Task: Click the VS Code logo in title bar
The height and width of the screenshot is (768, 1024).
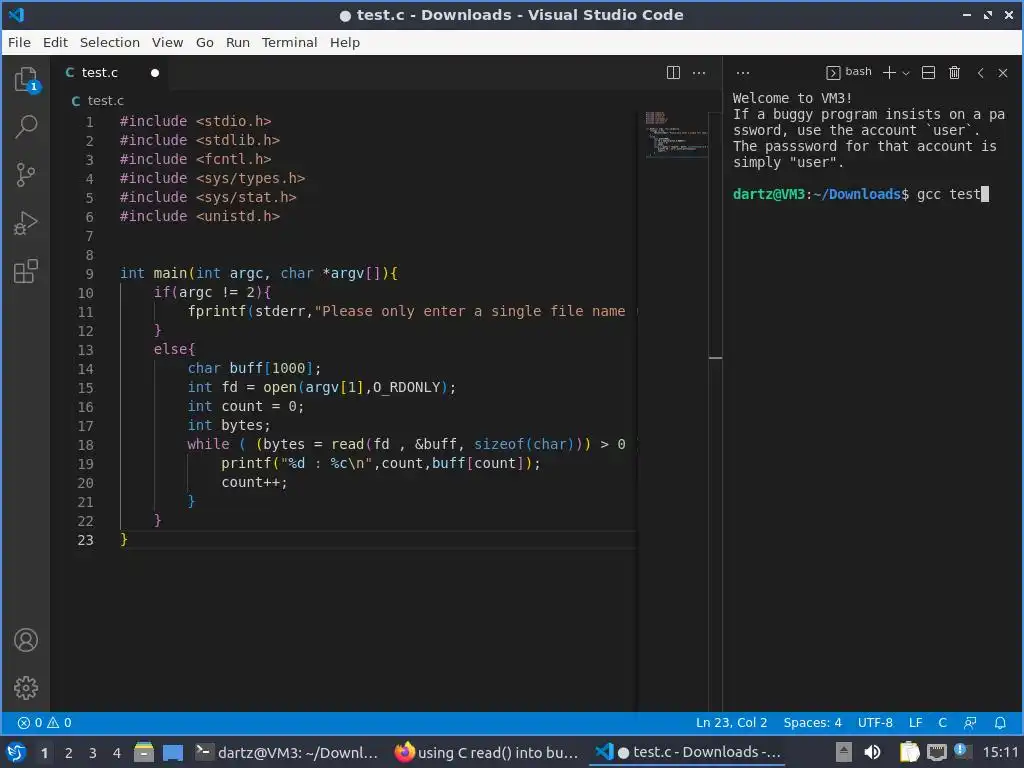Action: 16,14
